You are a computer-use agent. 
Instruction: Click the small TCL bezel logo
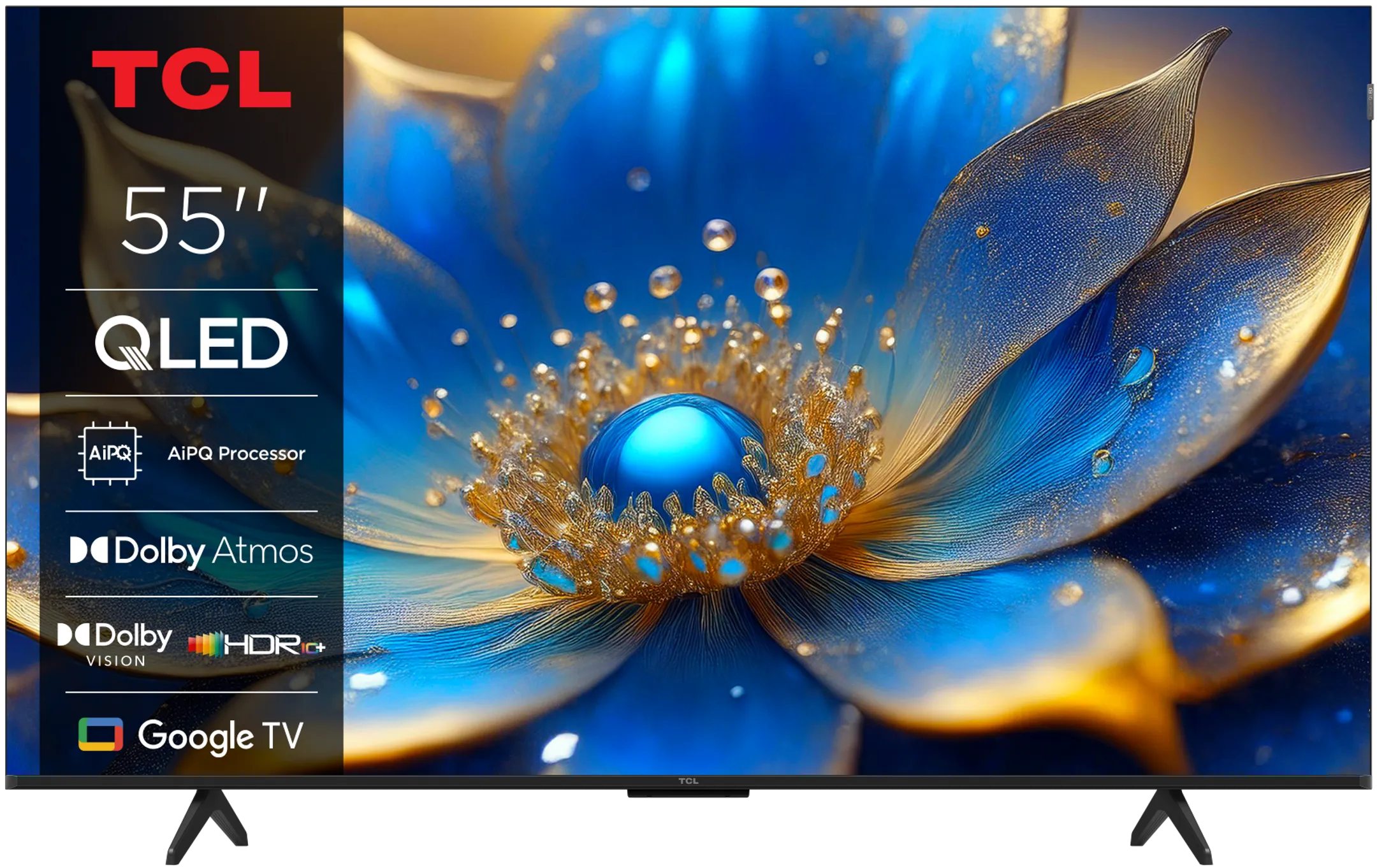point(688,781)
